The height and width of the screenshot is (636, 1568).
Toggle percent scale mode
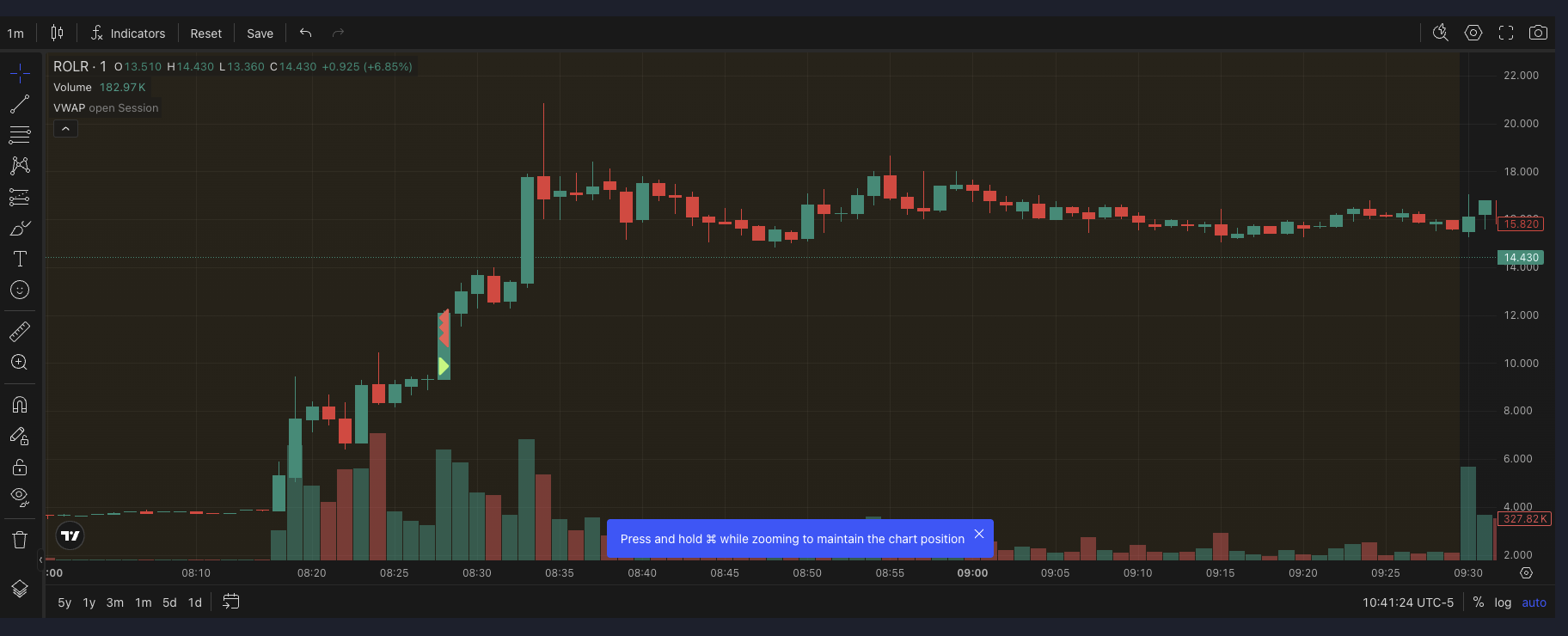point(1478,602)
